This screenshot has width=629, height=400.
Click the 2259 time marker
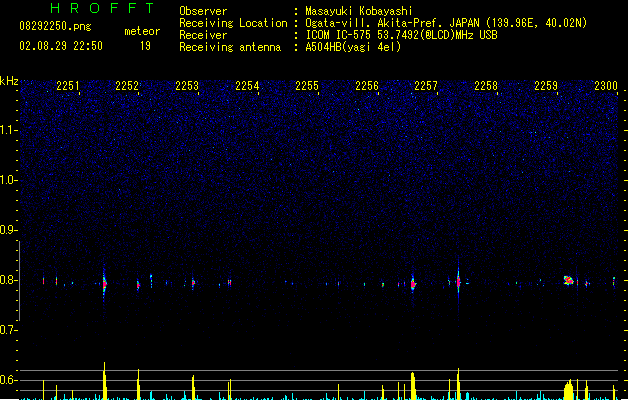(546, 86)
